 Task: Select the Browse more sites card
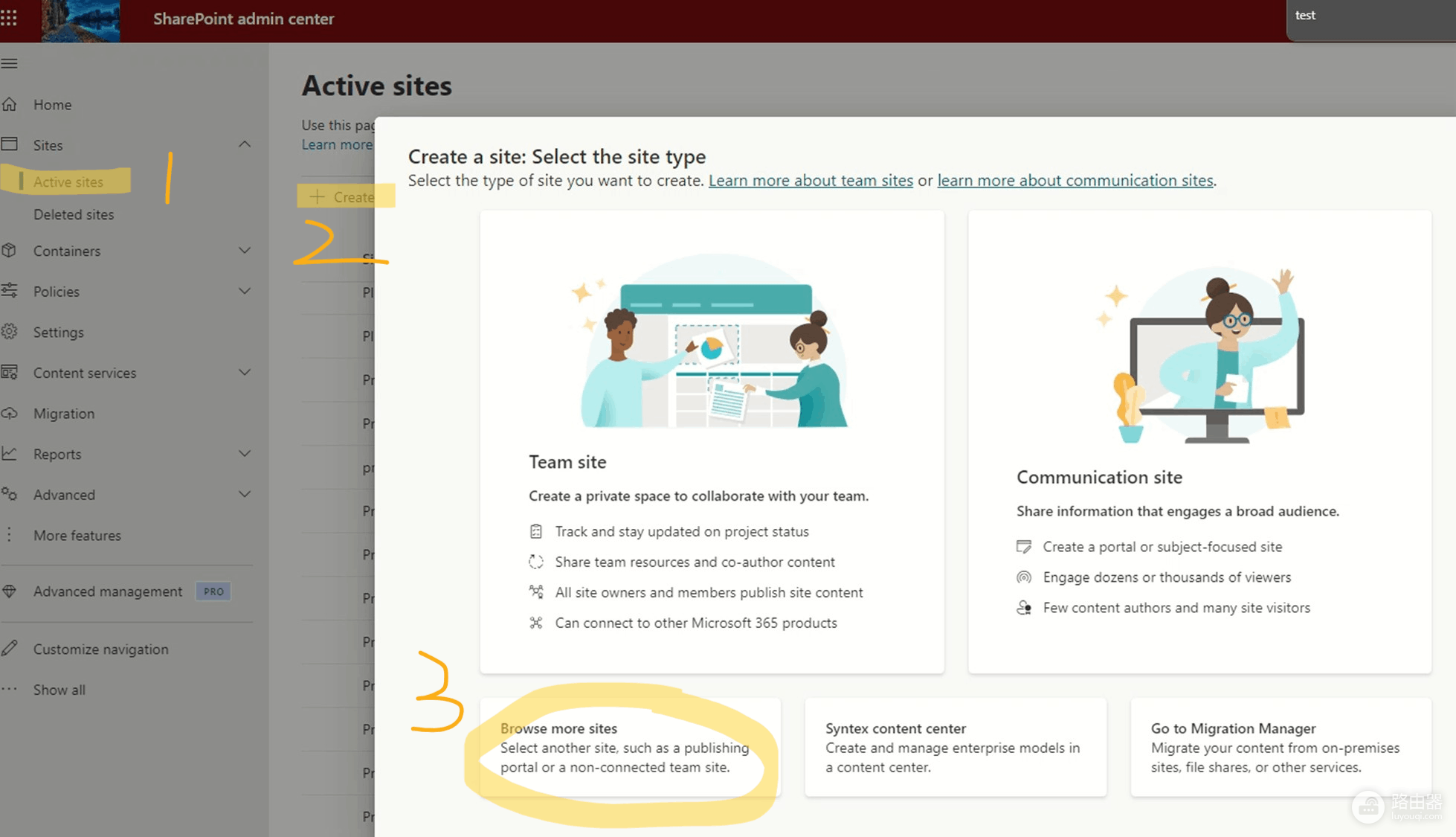630,747
